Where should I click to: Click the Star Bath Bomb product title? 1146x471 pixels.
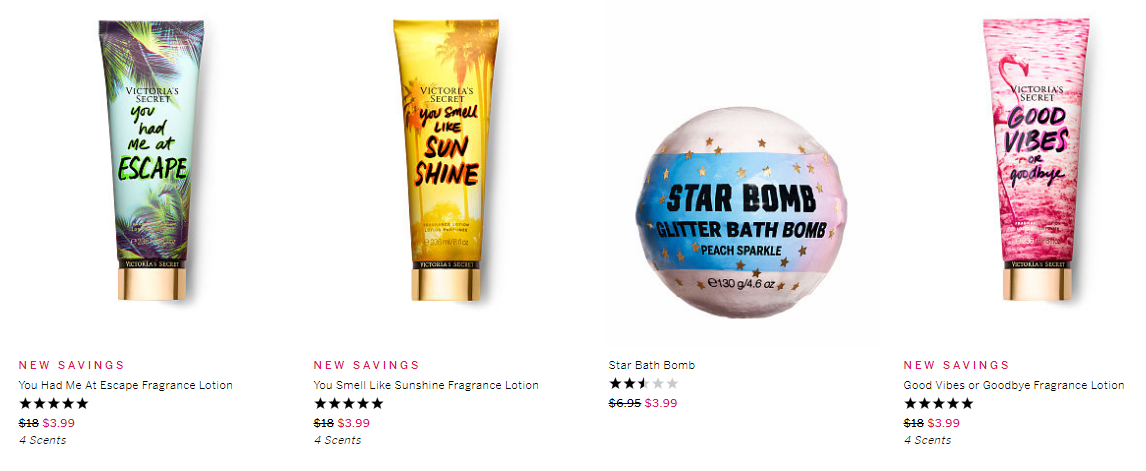(x=652, y=365)
